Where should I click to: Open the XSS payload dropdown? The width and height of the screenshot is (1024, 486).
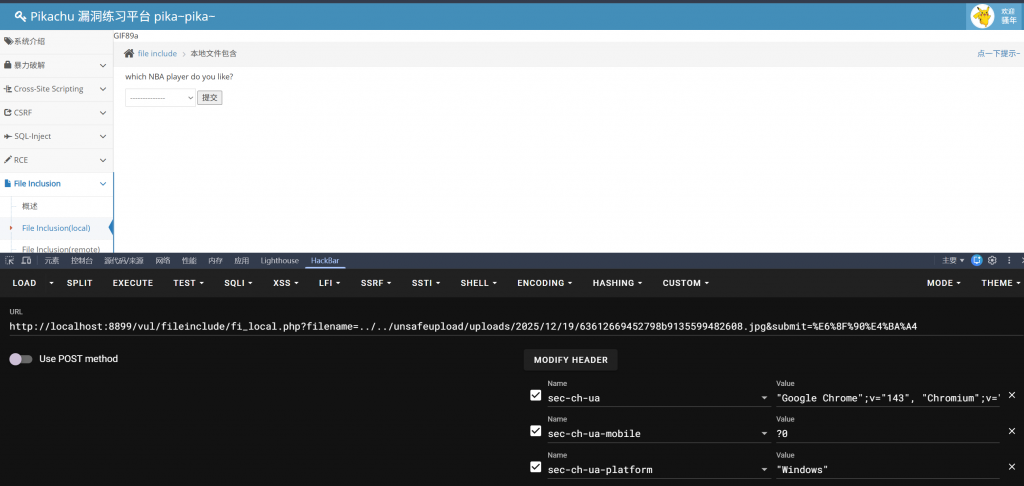(285, 283)
